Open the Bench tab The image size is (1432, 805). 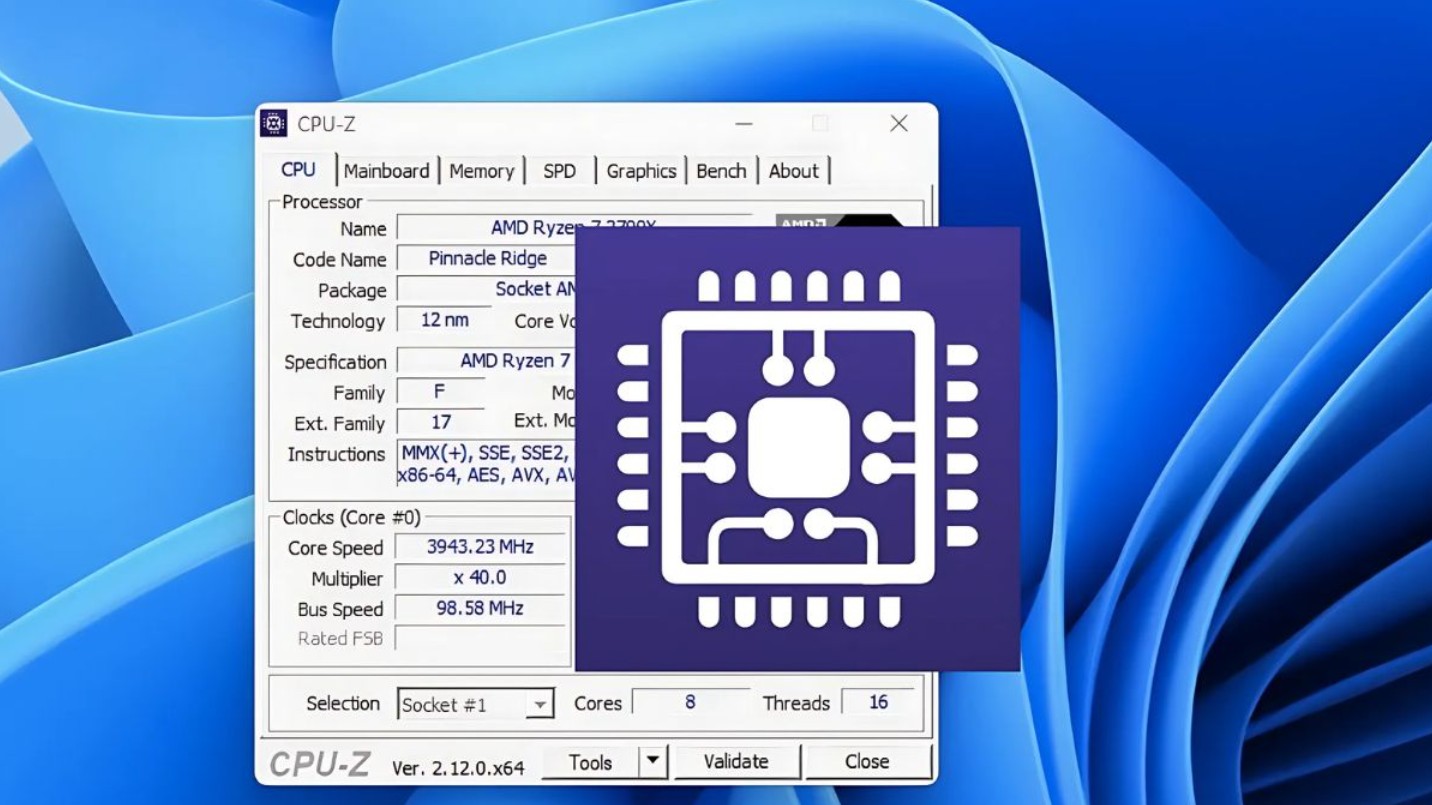pos(721,171)
